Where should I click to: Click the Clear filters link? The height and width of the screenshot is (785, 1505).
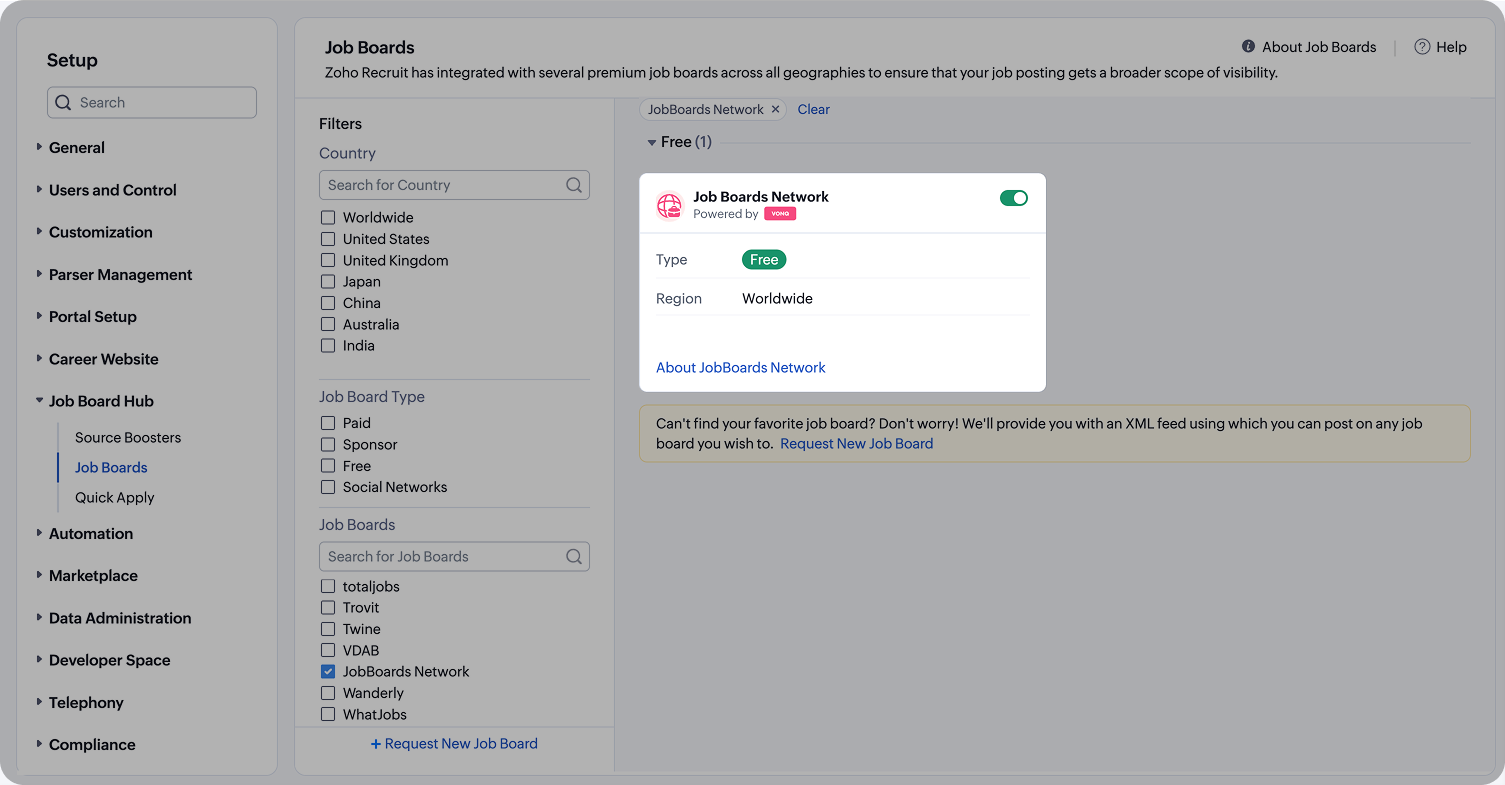coord(814,110)
